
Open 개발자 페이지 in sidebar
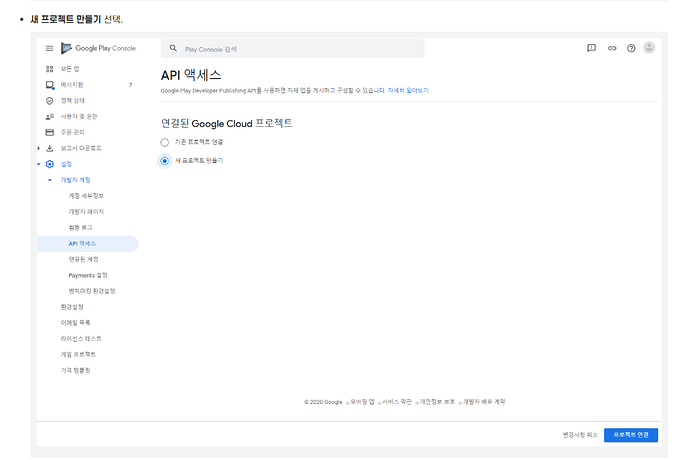coord(86,212)
